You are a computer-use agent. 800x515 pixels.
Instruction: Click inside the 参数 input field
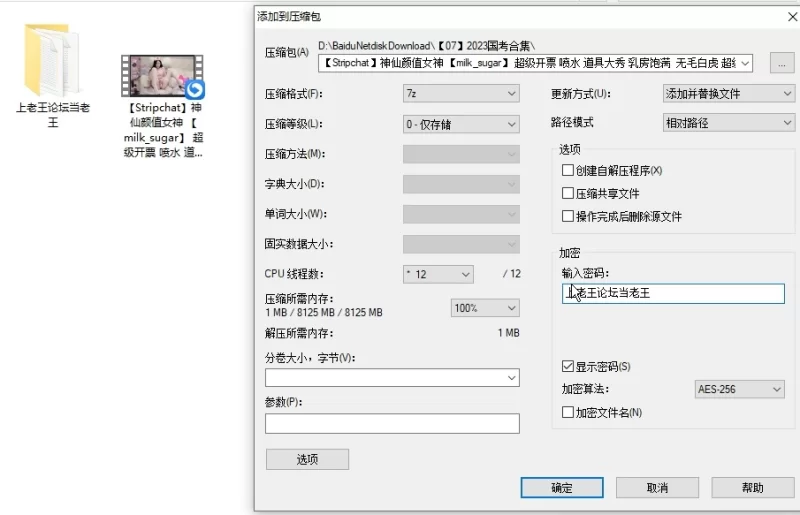[392, 424]
